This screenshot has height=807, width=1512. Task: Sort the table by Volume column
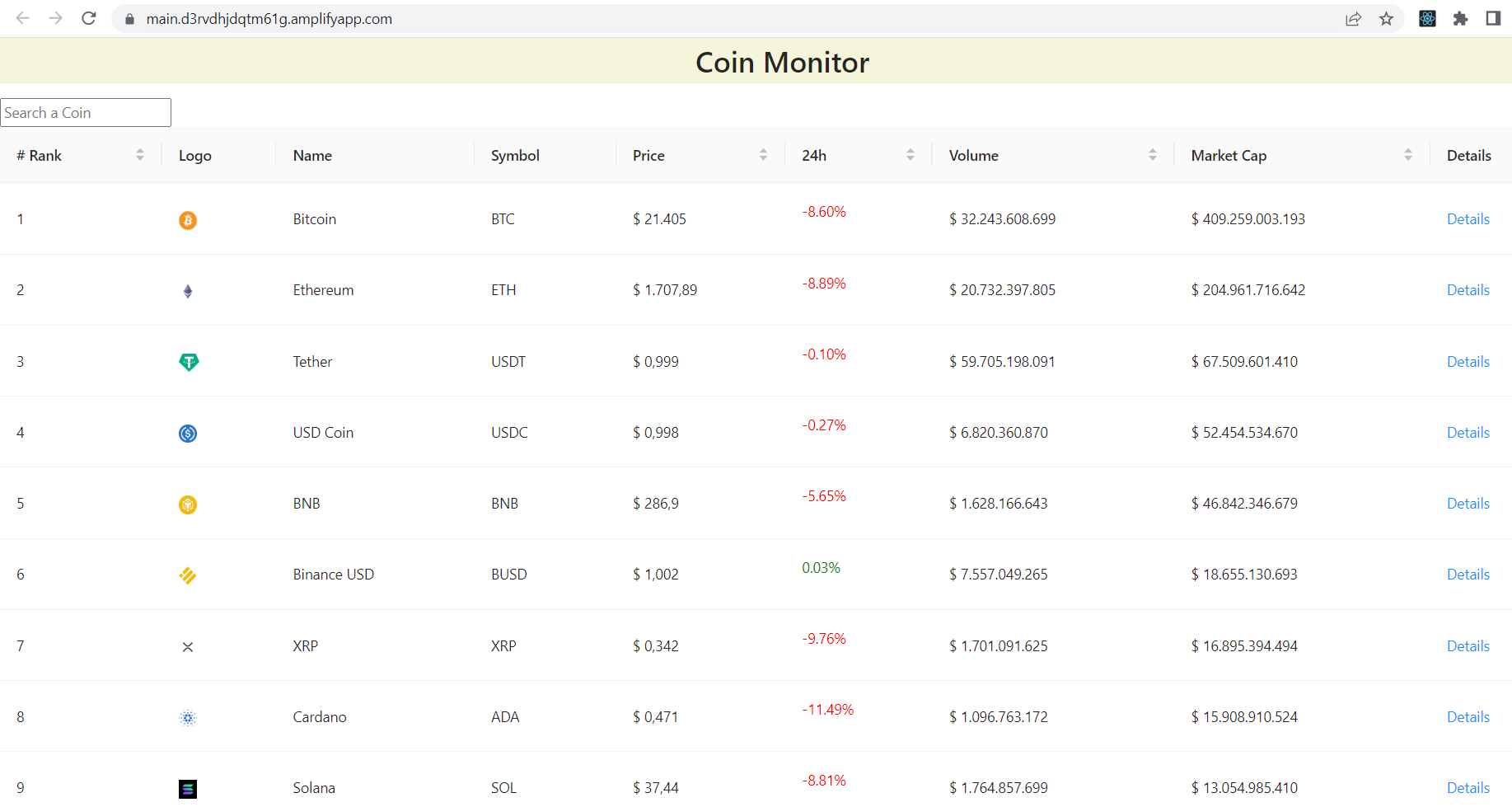pyautogui.click(x=1152, y=154)
